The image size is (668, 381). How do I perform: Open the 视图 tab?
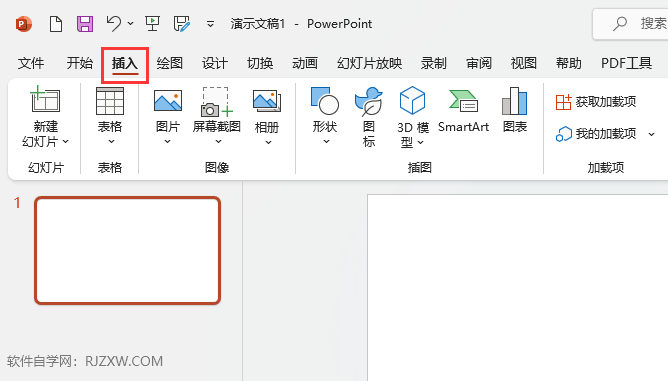coord(524,64)
